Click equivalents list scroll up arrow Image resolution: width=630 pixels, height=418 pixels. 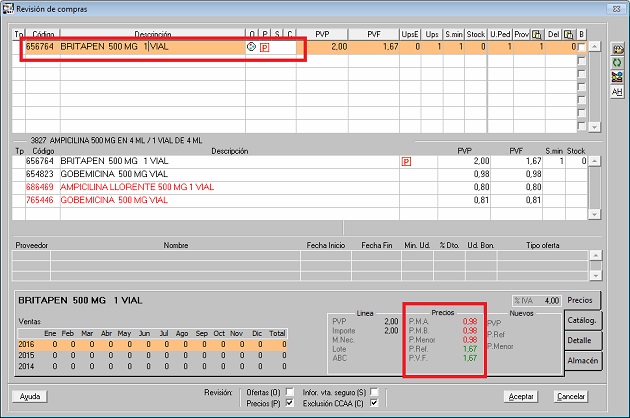click(595, 161)
